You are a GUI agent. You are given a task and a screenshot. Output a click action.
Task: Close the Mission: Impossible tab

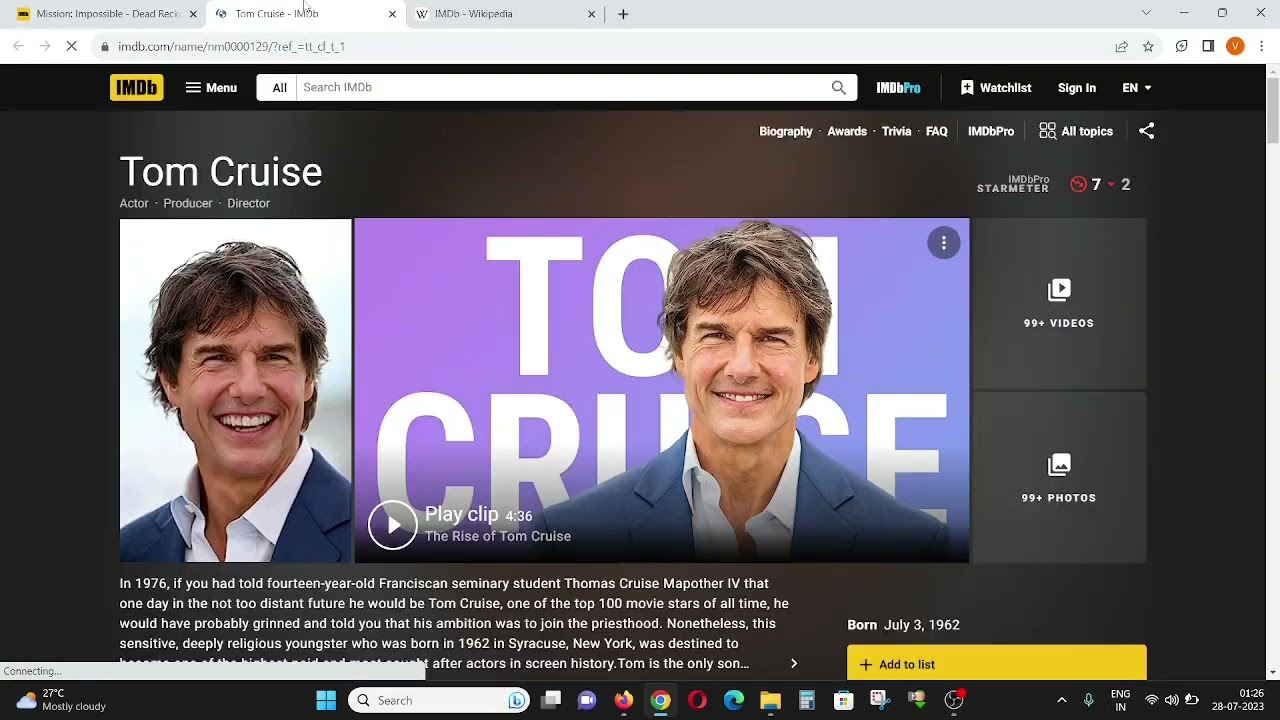point(193,14)
